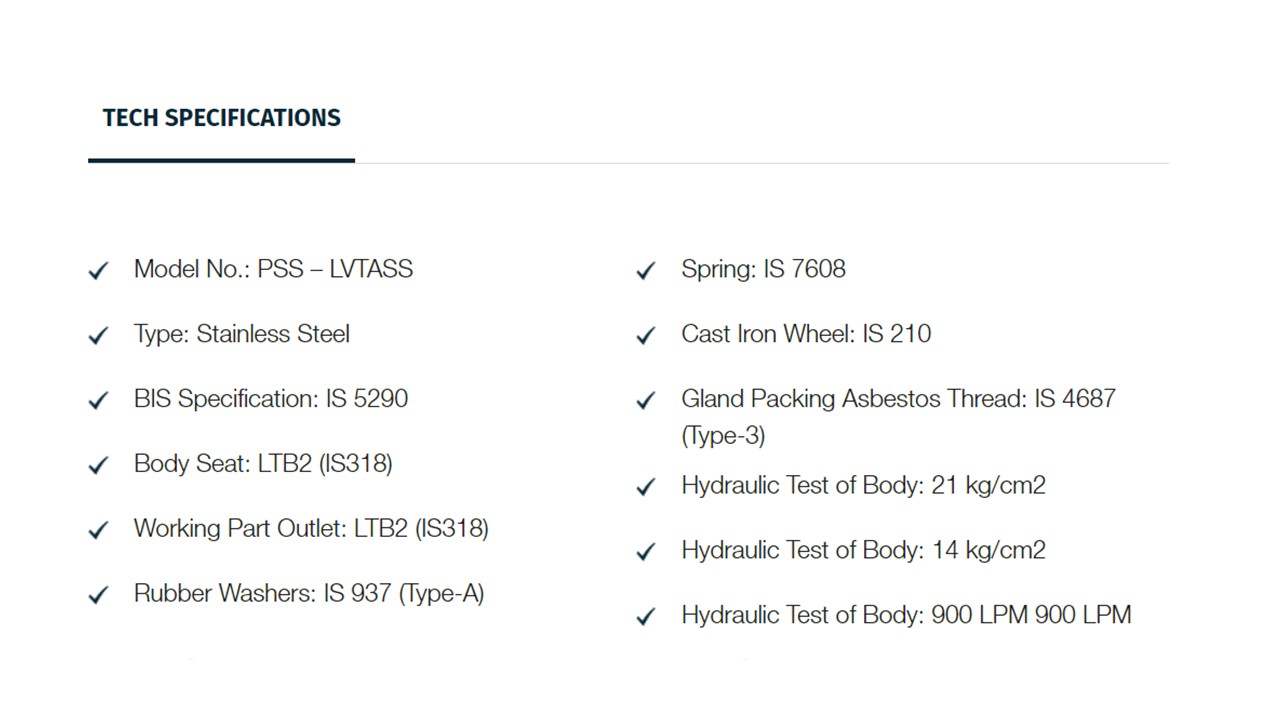Image resolution: width=1280 pixels, height=720 pixels.
Task: Click checkmark icon beside Model No. PSS – LVTASS
Action: 98,271
